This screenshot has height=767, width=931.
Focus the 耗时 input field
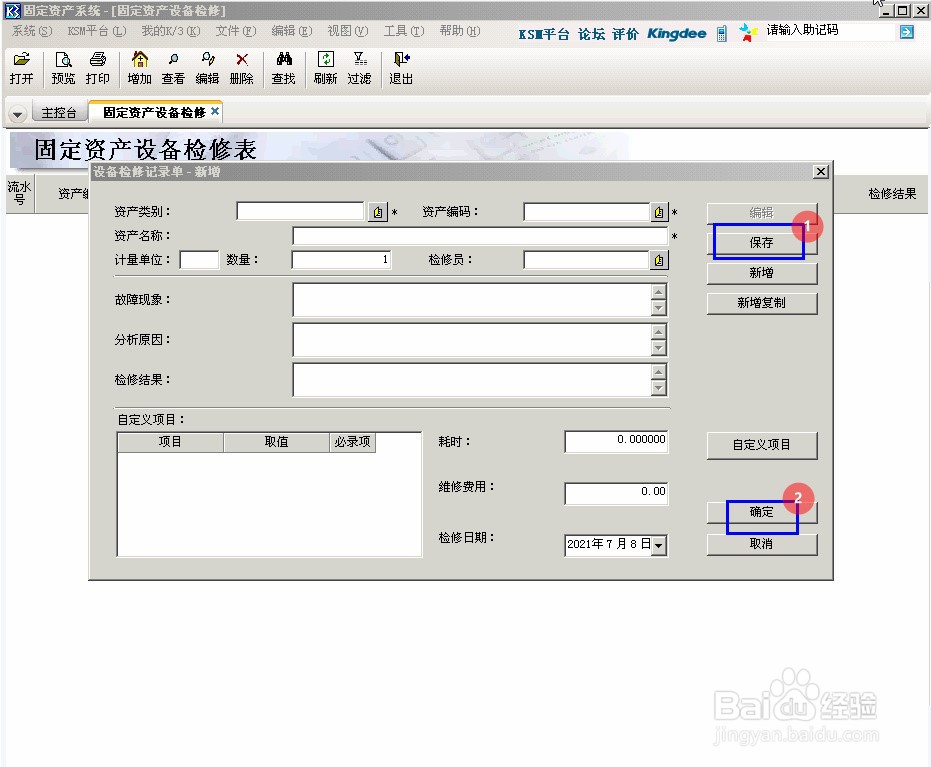(x=616, y=442)
